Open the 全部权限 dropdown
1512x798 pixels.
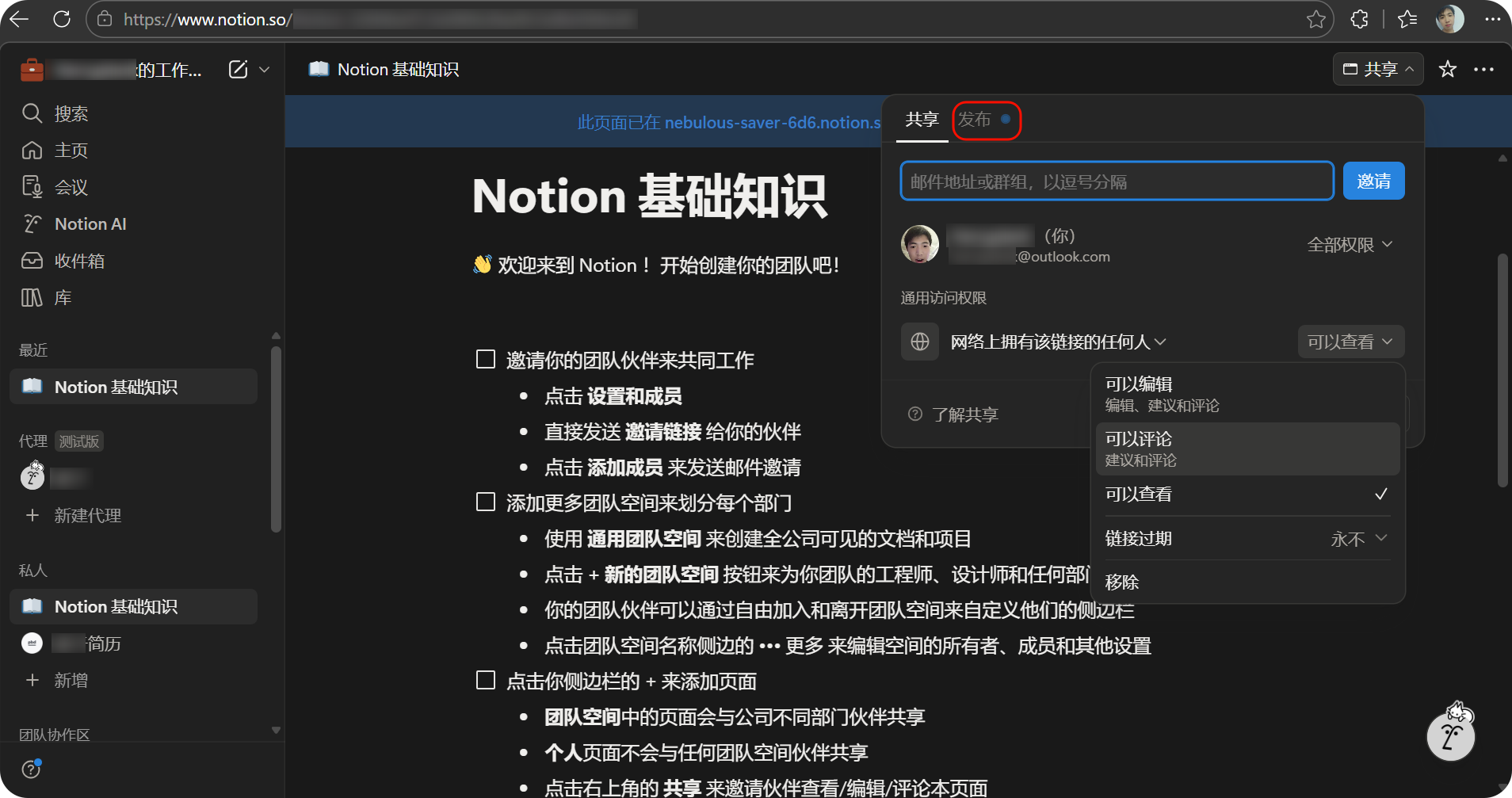1350,245
